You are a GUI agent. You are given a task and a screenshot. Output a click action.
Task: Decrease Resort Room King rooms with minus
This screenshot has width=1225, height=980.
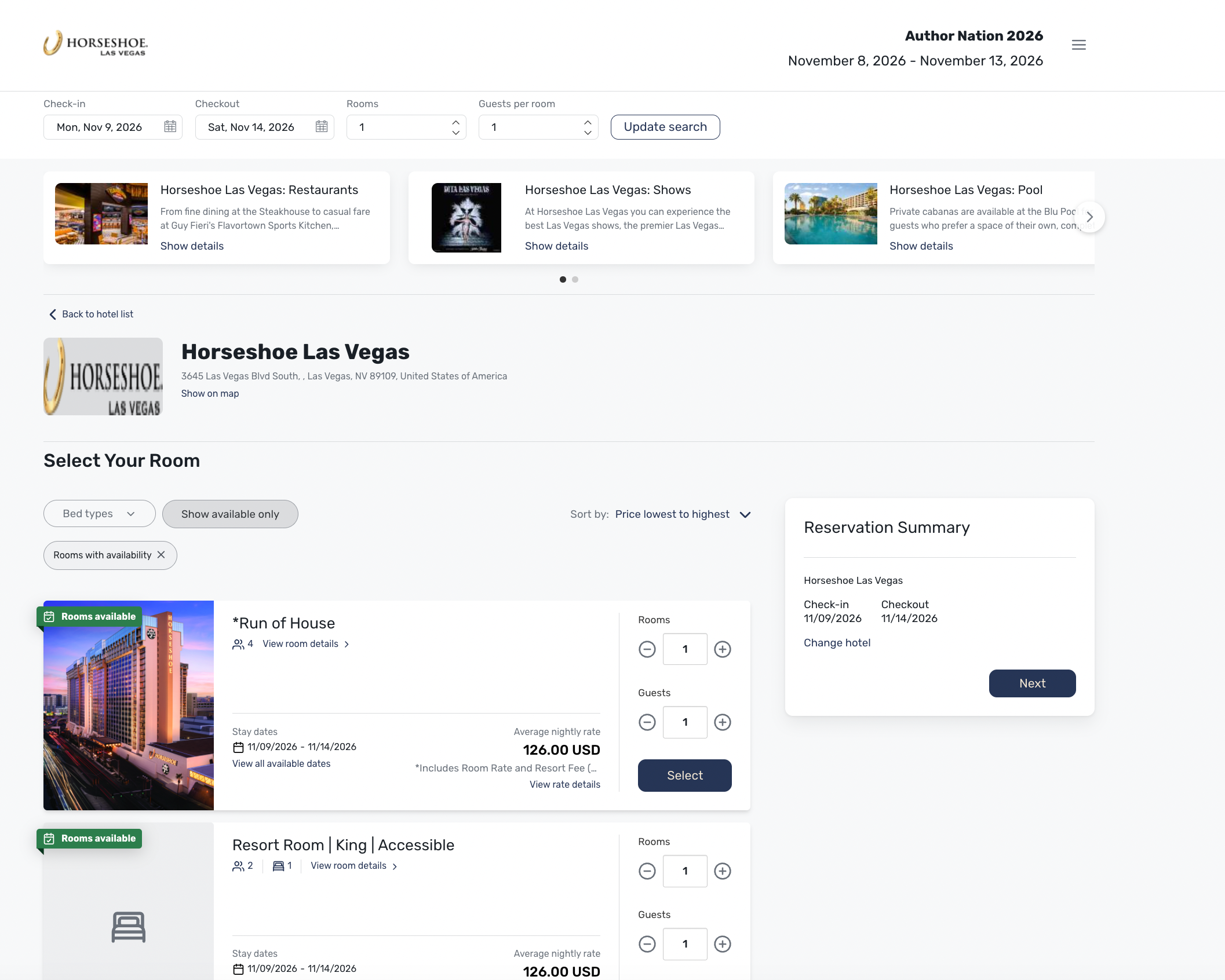pos(647,871)
